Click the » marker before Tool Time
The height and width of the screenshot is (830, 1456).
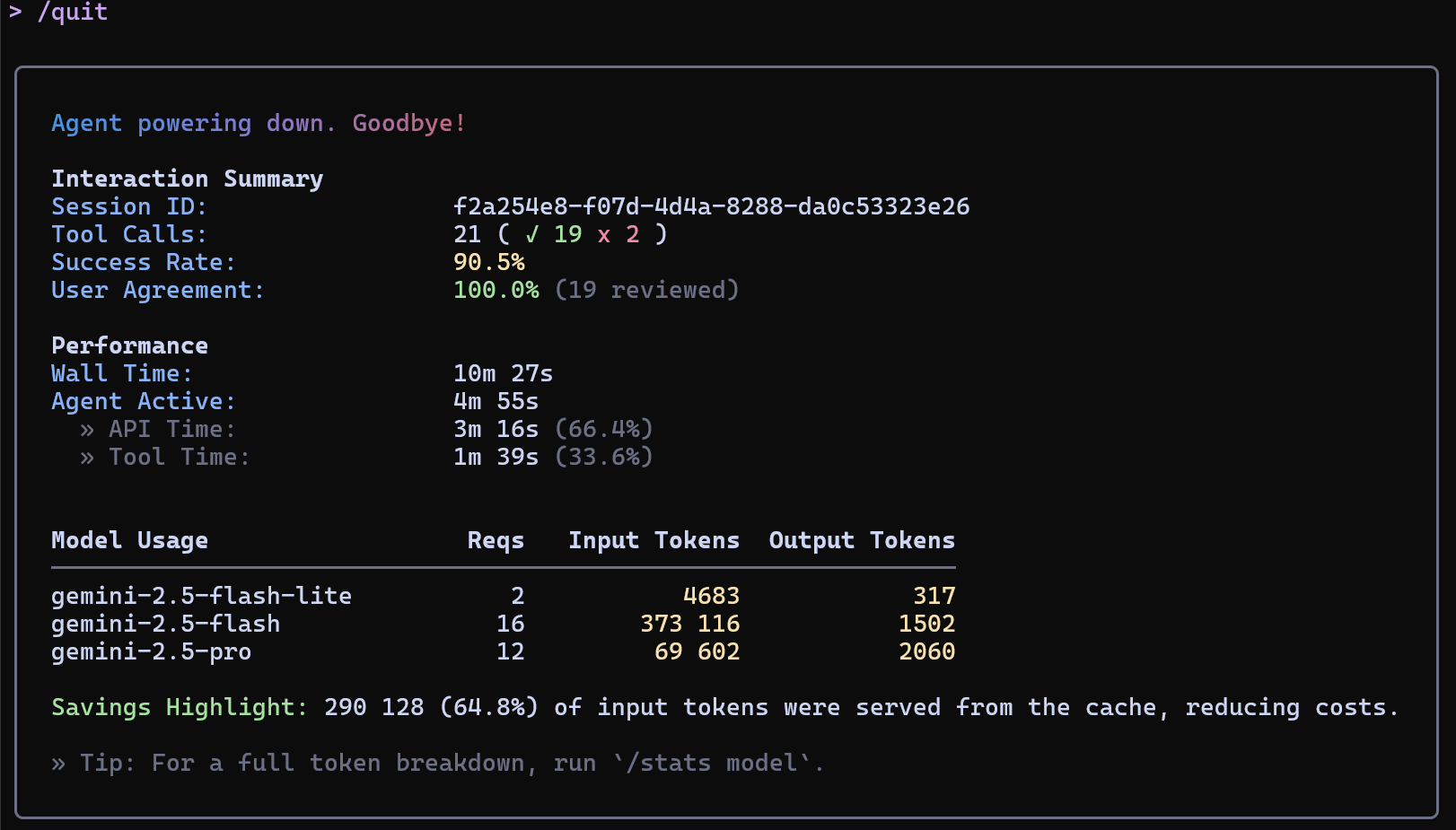87,458
